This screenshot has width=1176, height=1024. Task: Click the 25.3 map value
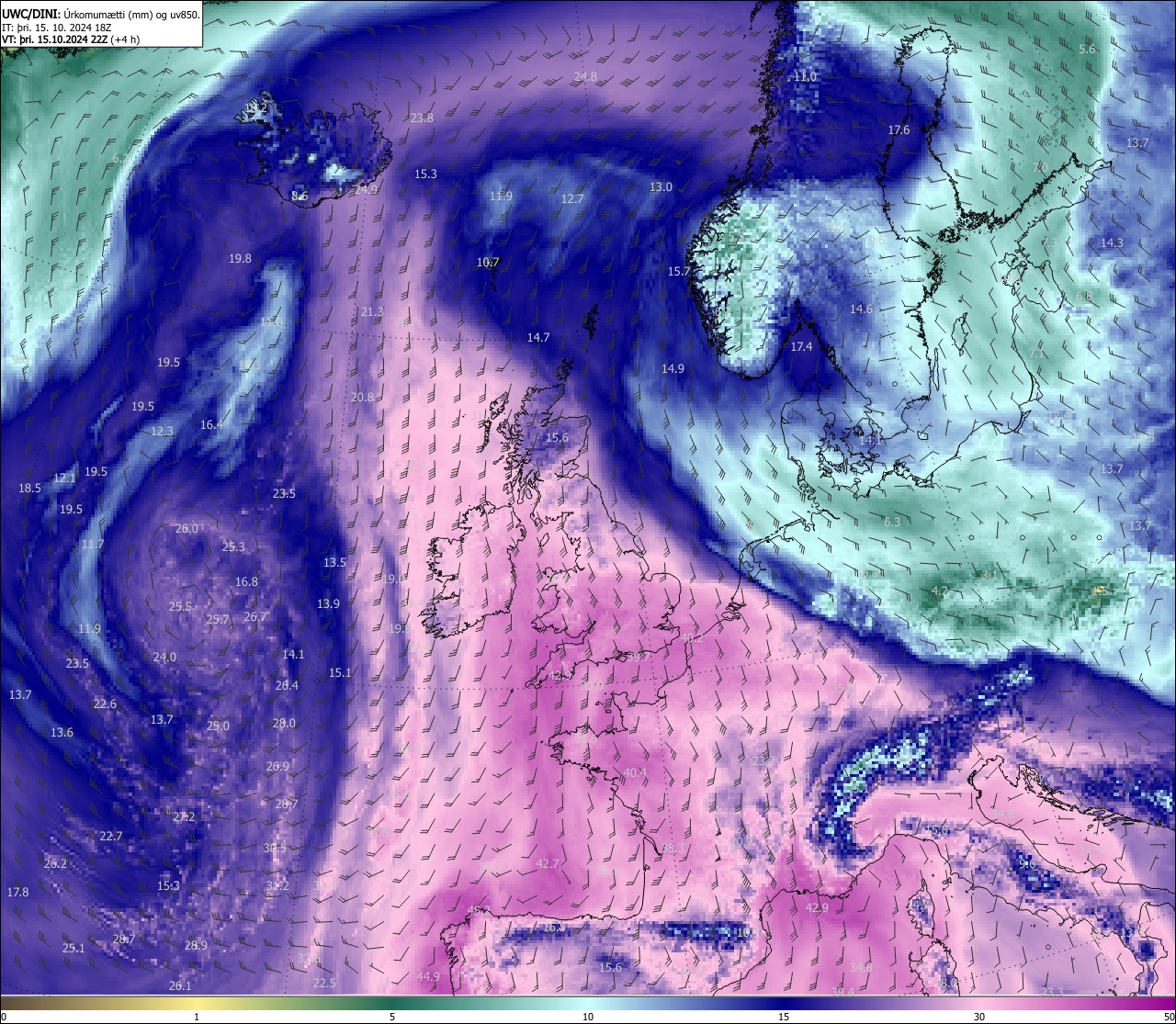coord(233,546)
